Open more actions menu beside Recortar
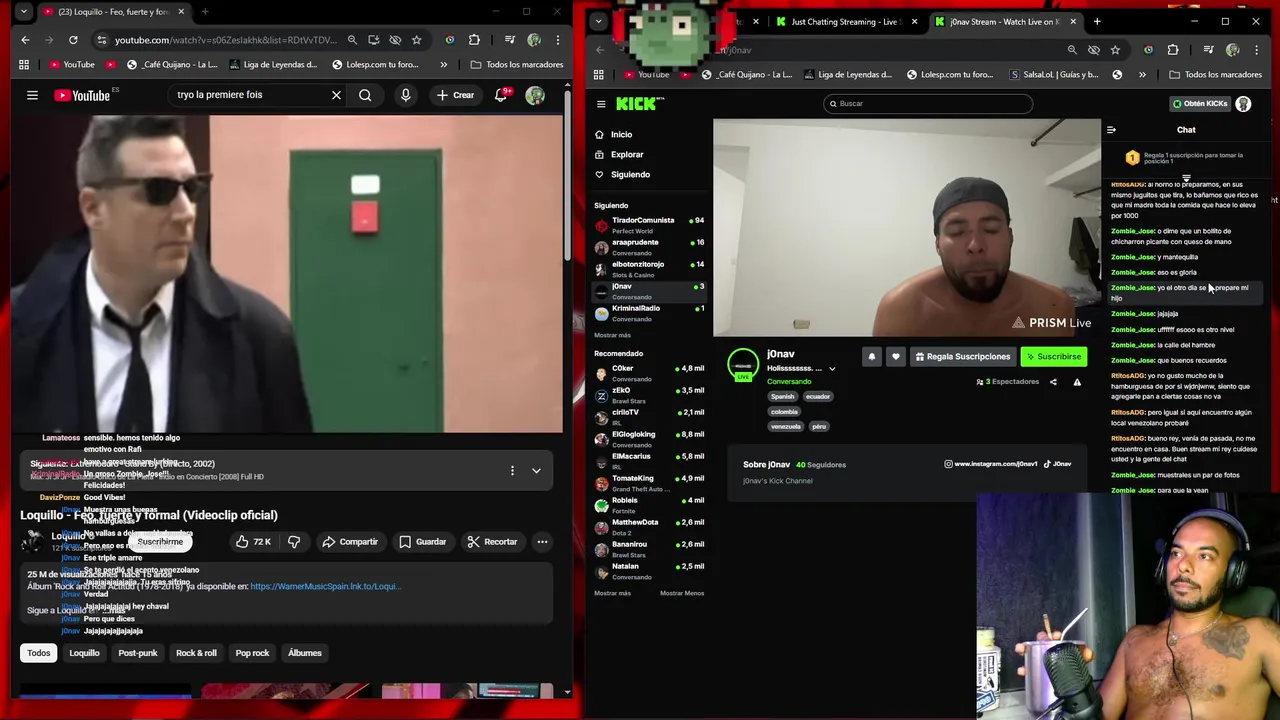 tap(542, 542)
